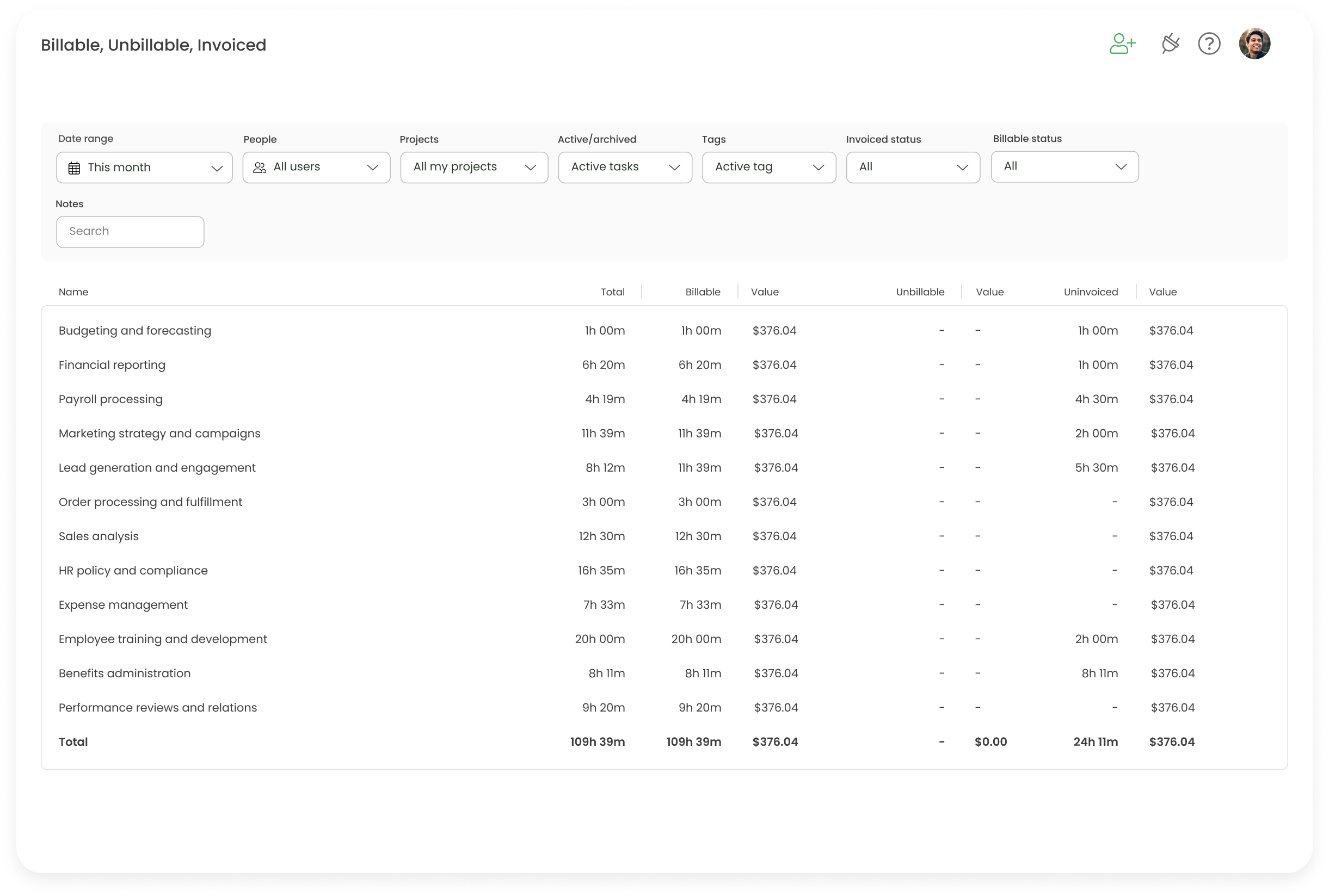
Task: Click the help question mark icon
Action: (1209, 44)
